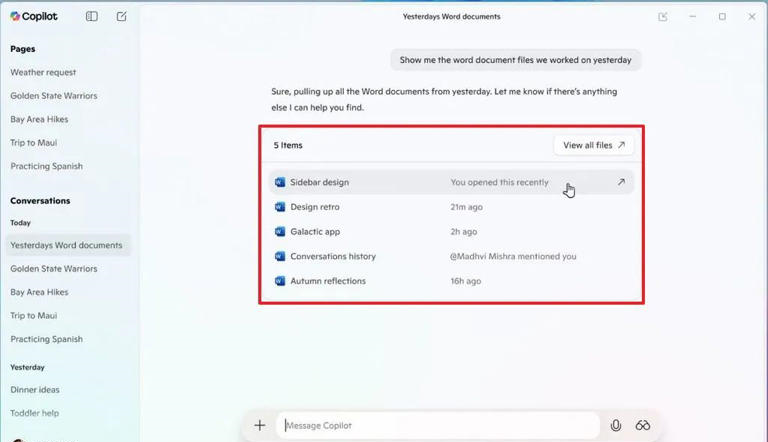This screenshot has width=768, height=442.
Task: Click the '2h ago' timestamp
Action: click(x=463, y=231)
